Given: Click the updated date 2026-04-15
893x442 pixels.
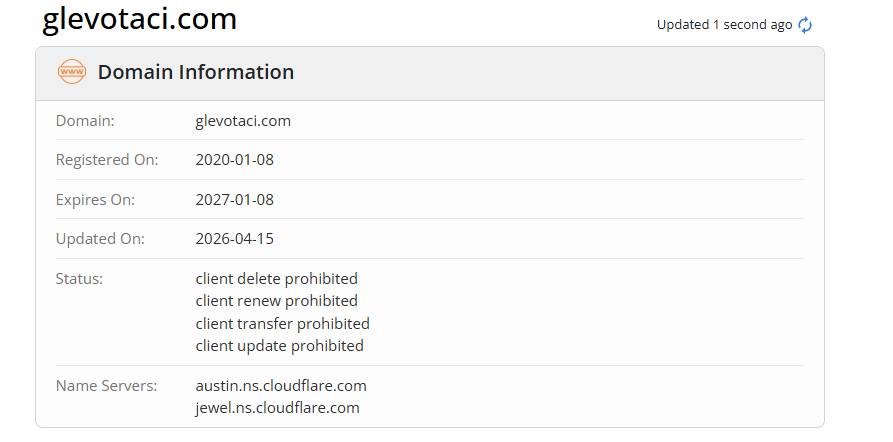Looking at the screenshot, I should click(x=234, y=239).
